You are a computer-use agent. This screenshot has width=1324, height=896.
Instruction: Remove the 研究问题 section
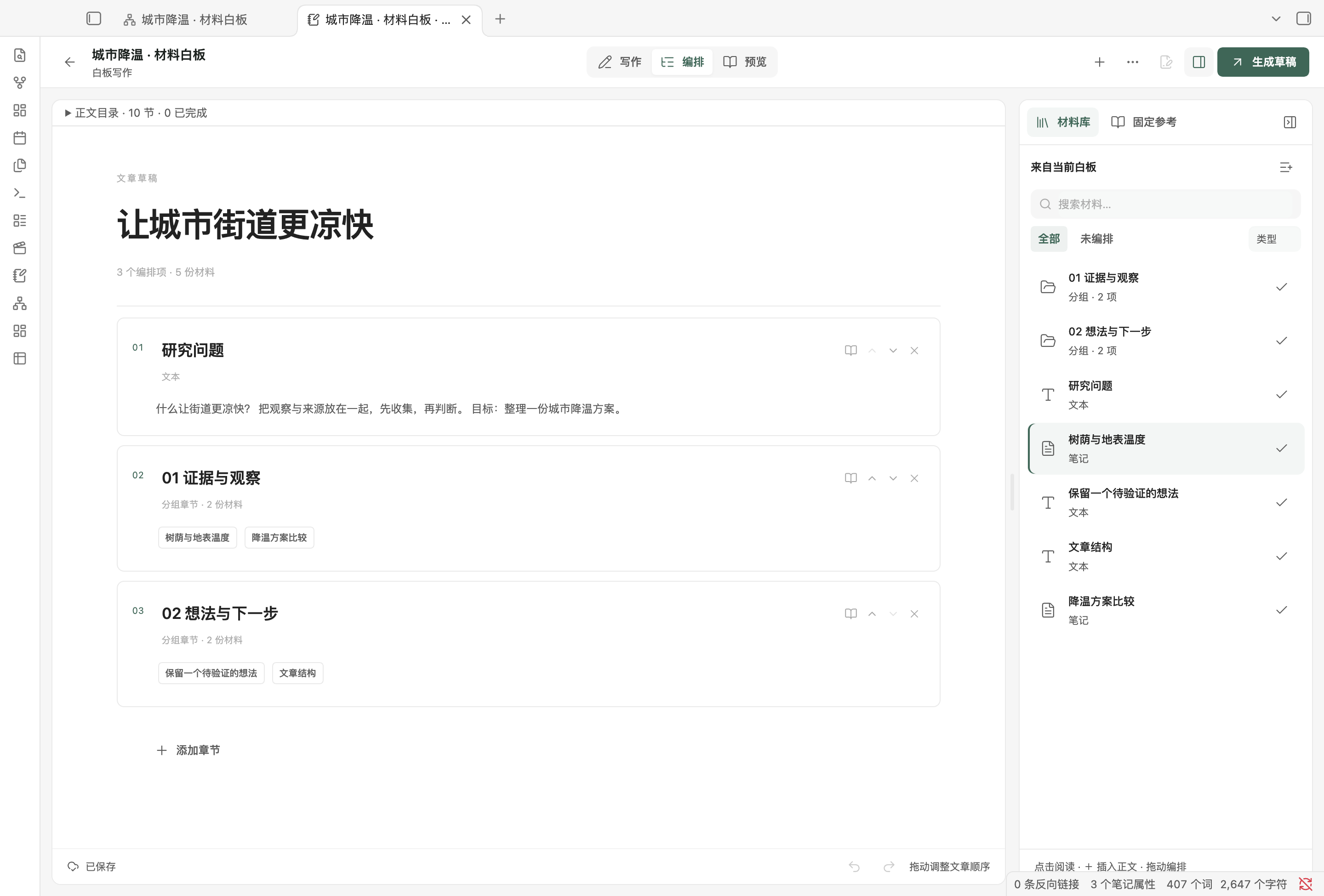click(914, 351)
